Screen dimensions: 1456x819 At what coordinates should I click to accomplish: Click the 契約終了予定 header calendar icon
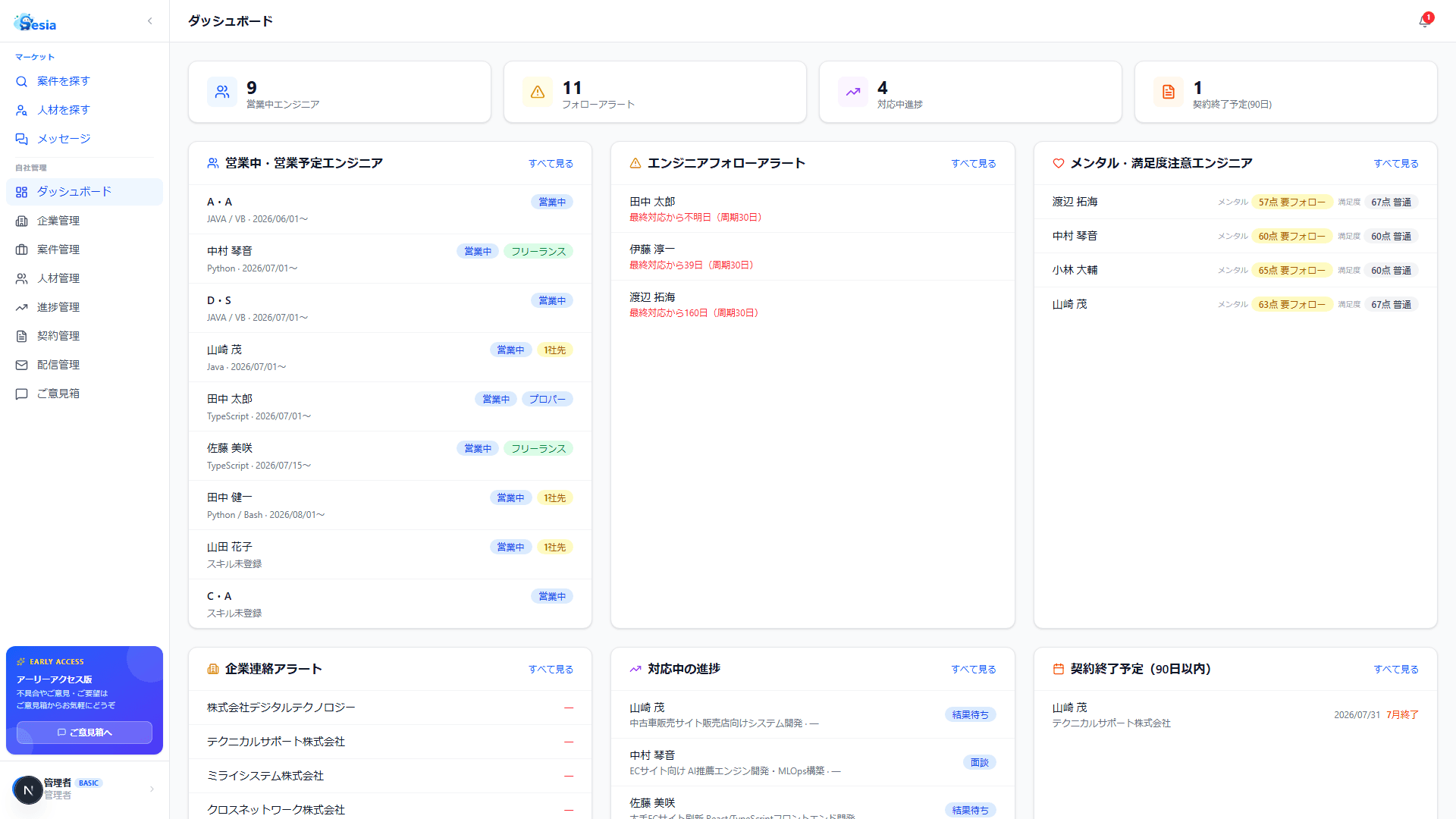click(x=1059, y=670)
